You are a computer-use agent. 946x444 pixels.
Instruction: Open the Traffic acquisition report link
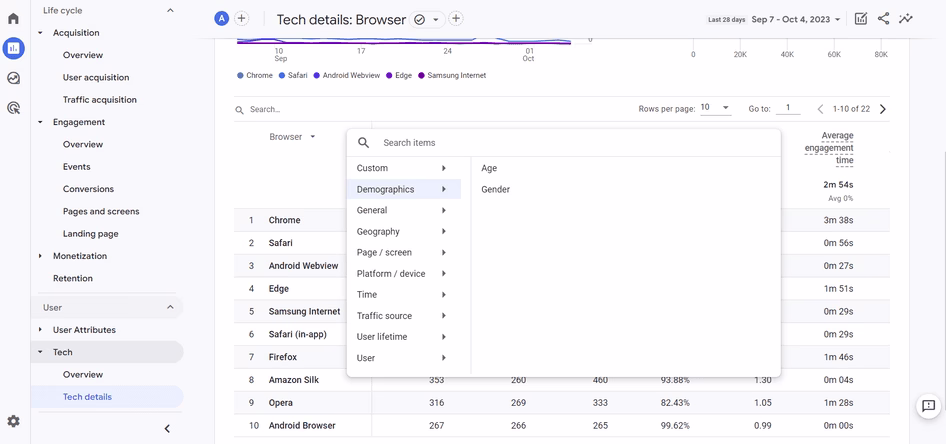coord(99,100)
